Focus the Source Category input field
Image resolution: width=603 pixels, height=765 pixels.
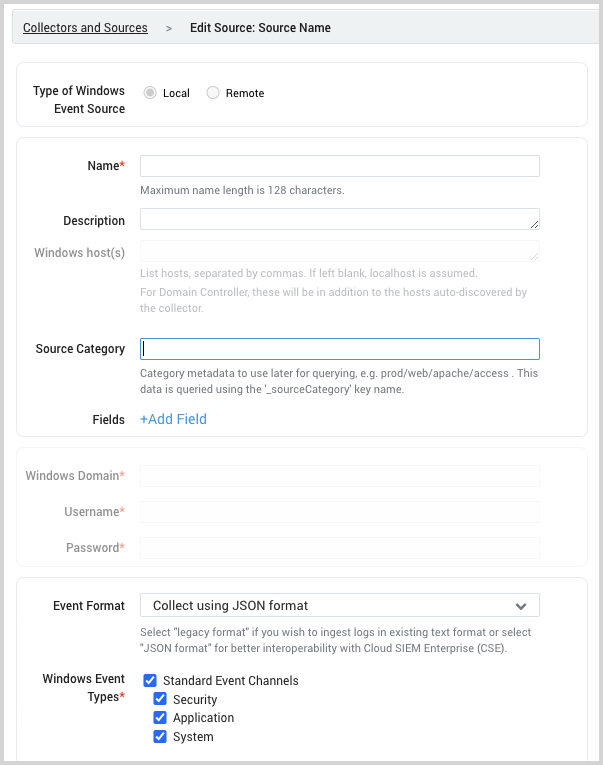pos(340,349)
